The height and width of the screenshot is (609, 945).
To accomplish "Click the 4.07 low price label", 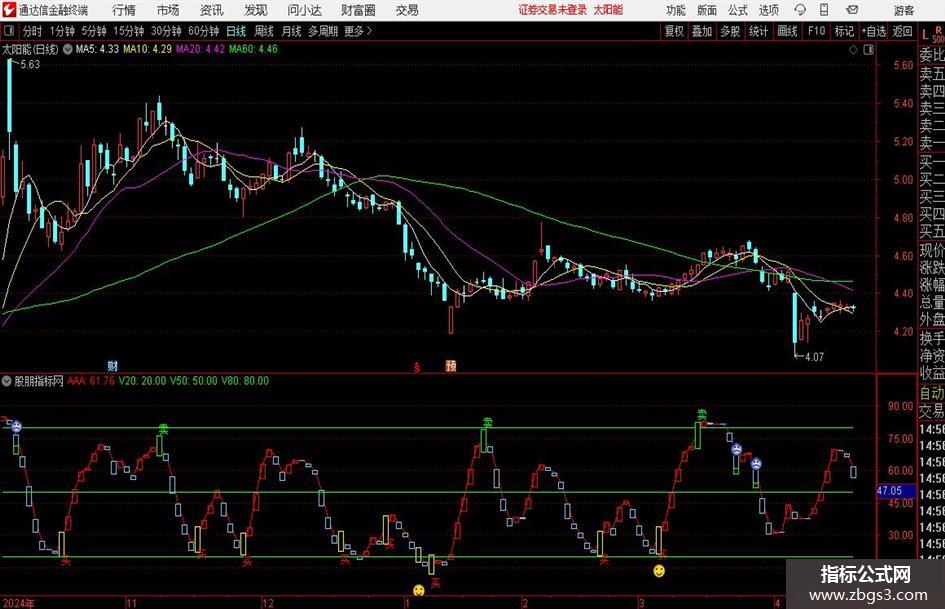I will pyautogui.click(x=814, y=357).
